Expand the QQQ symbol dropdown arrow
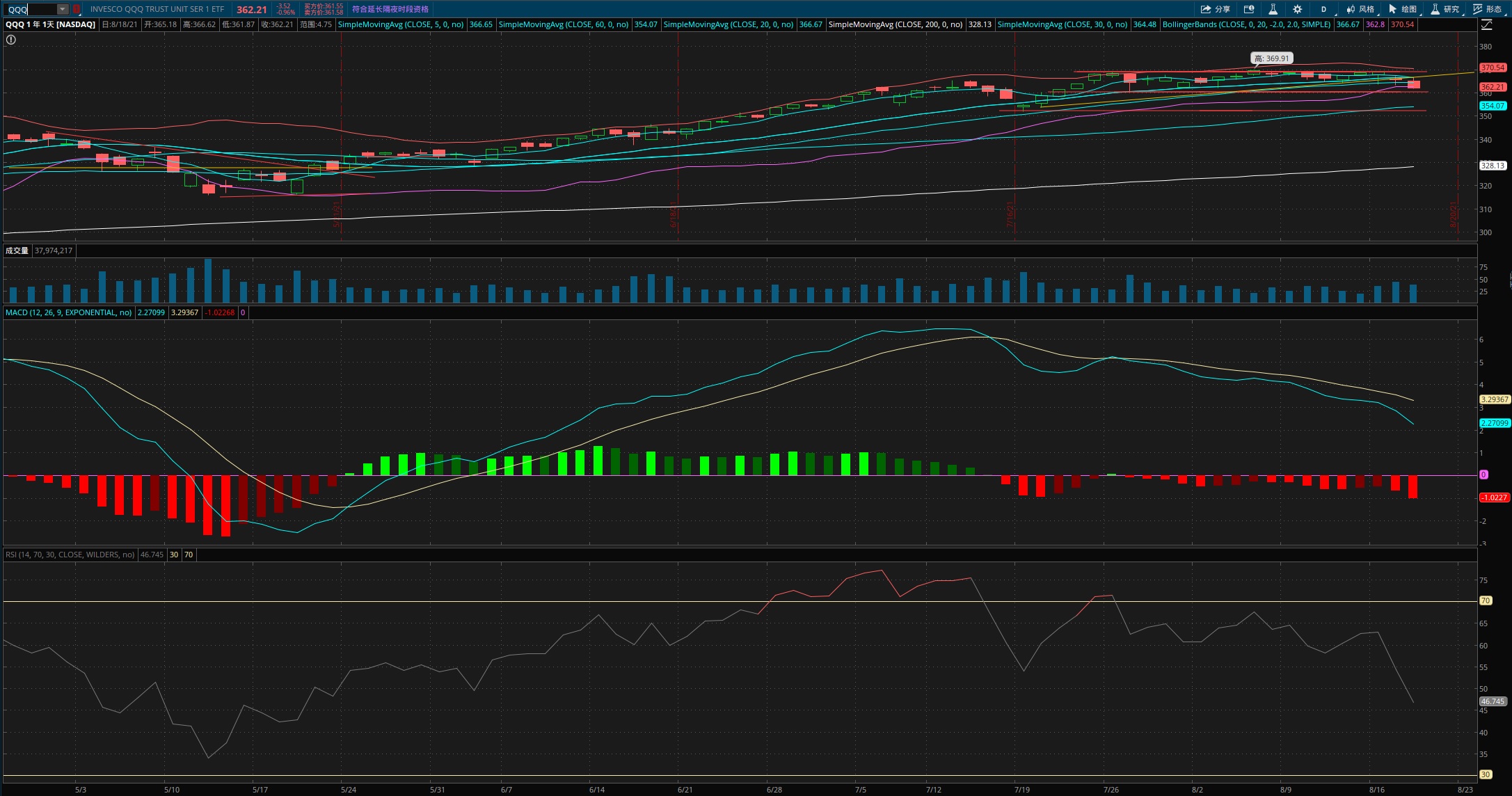1512x796 pixels. [62, 9]
